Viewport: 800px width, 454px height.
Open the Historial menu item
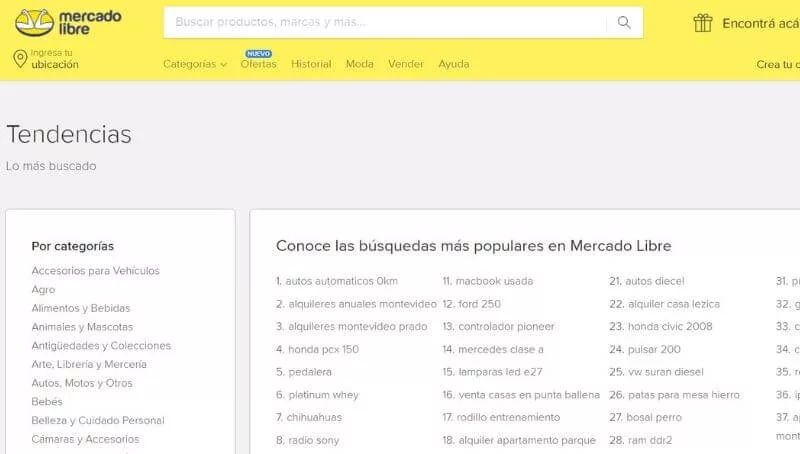(x=311, y=64)
